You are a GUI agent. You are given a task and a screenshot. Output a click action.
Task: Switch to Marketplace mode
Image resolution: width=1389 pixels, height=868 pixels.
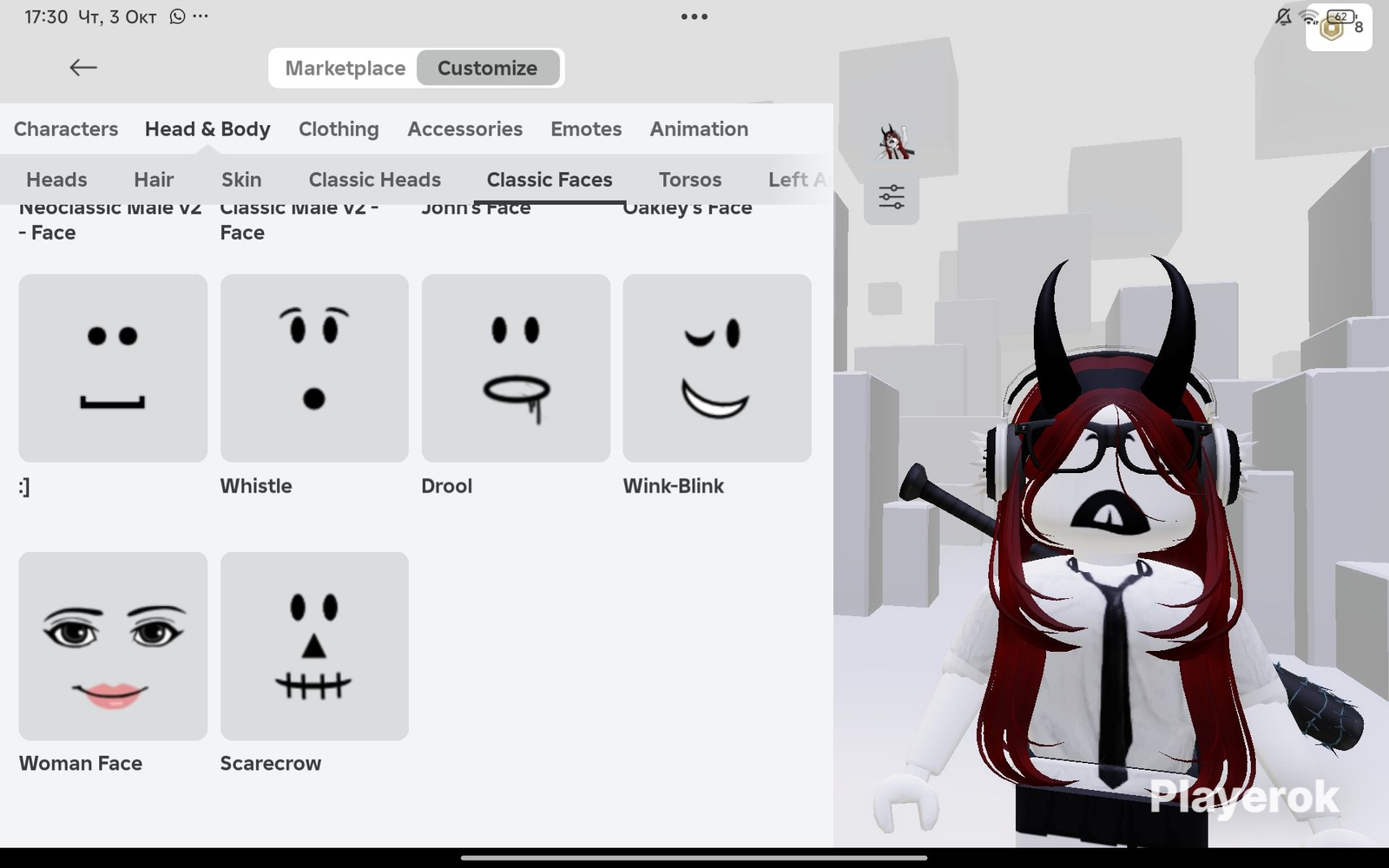pos(345,68)
